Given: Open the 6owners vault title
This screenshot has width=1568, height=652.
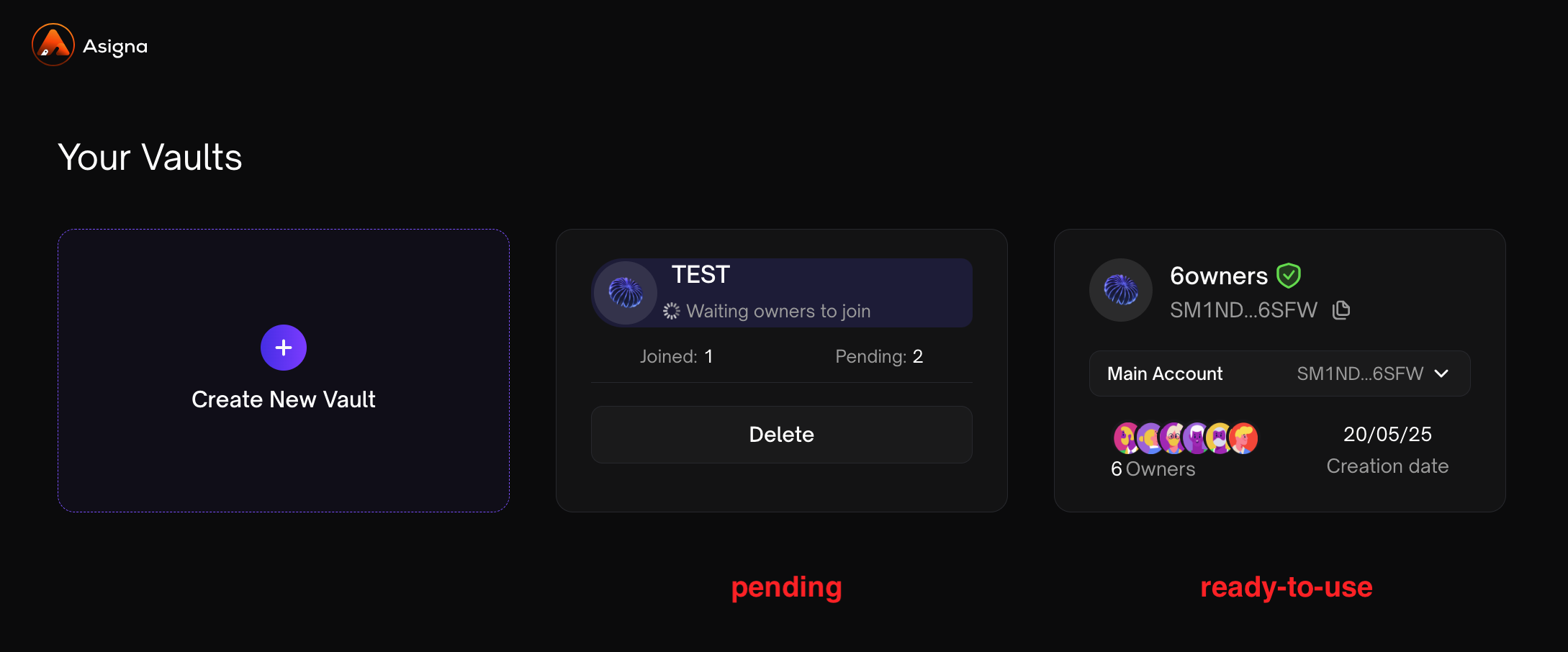Looking at the screenshot, I should [1218, 276].
